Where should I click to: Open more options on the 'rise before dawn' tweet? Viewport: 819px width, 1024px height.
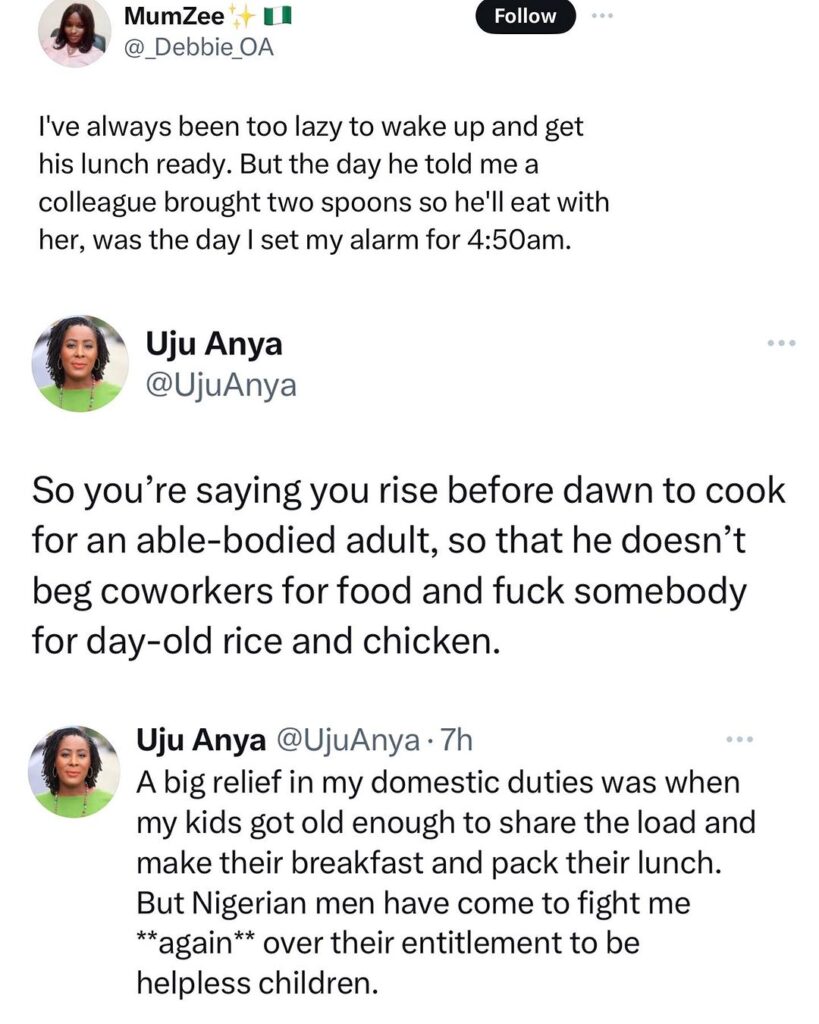pos(779,343)
